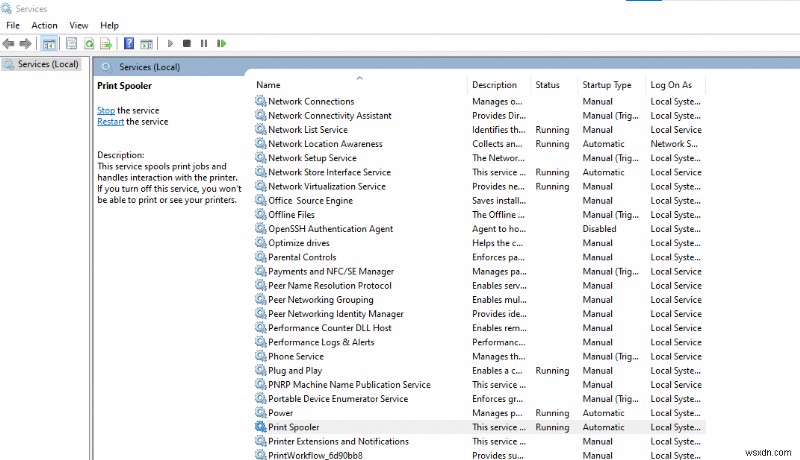
Task: Click the Export List toolbar icon
Action: point(106,44)
